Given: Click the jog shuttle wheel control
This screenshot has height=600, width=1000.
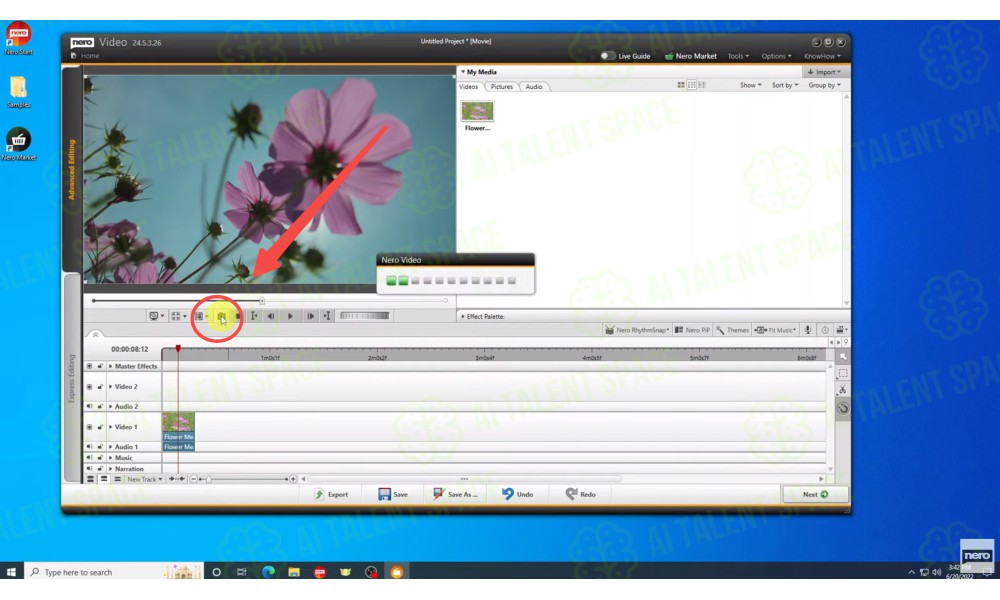Looking at the screenshot, I should click(x=364, y=316).
